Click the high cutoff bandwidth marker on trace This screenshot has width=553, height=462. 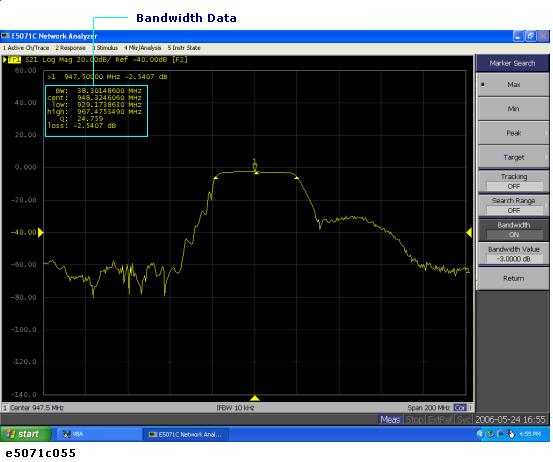coord(297,178)
